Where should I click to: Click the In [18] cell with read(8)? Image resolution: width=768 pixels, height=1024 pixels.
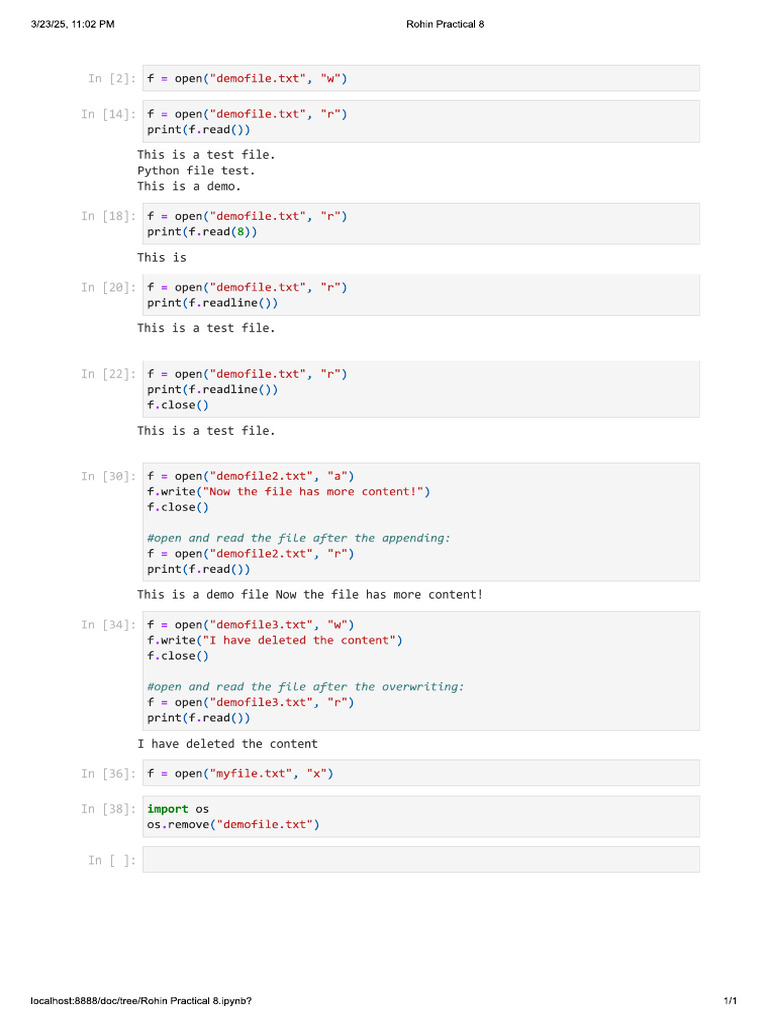point(421,224)
